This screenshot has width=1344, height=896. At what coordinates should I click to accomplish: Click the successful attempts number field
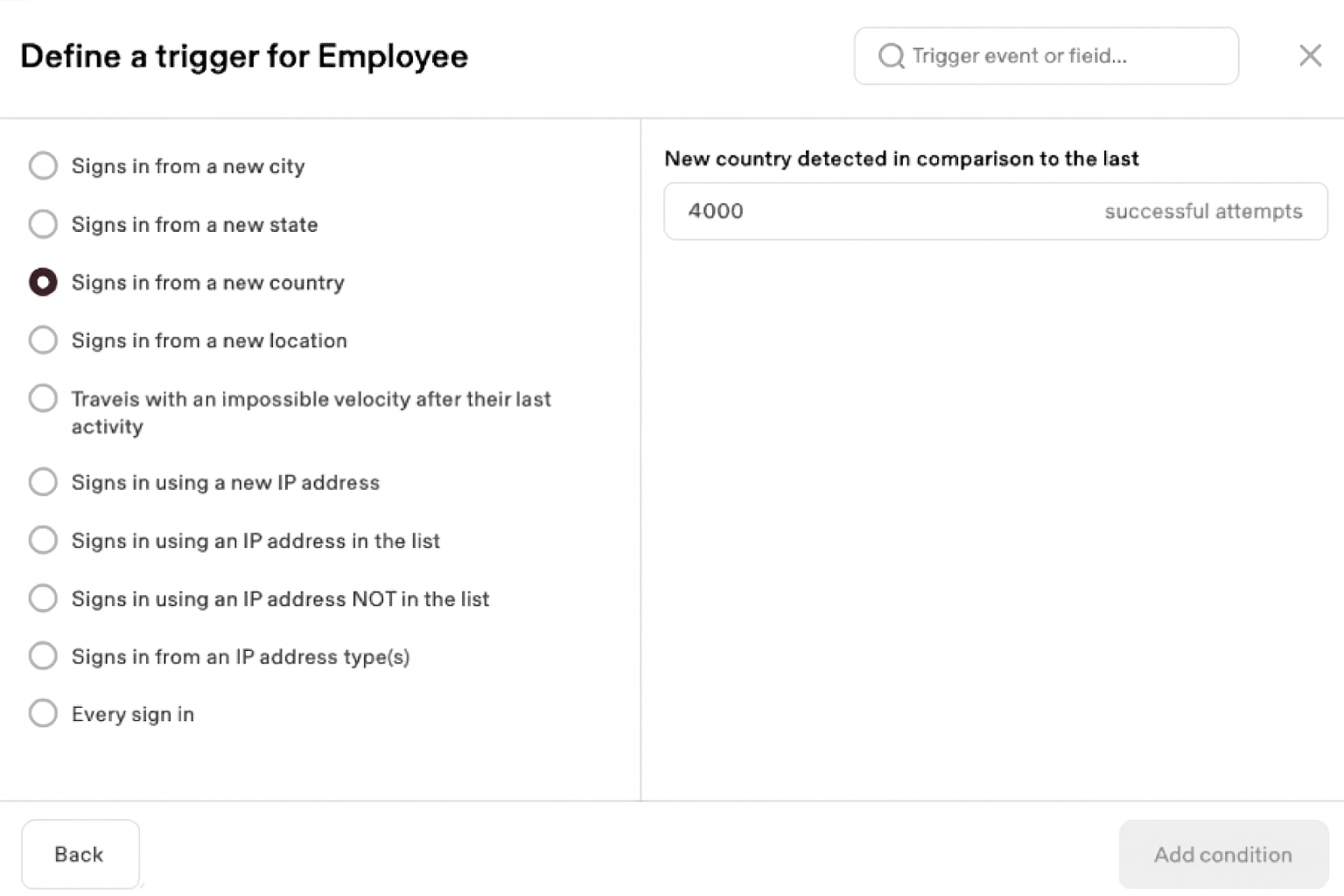pyautogui.click(x=875, y=211)
